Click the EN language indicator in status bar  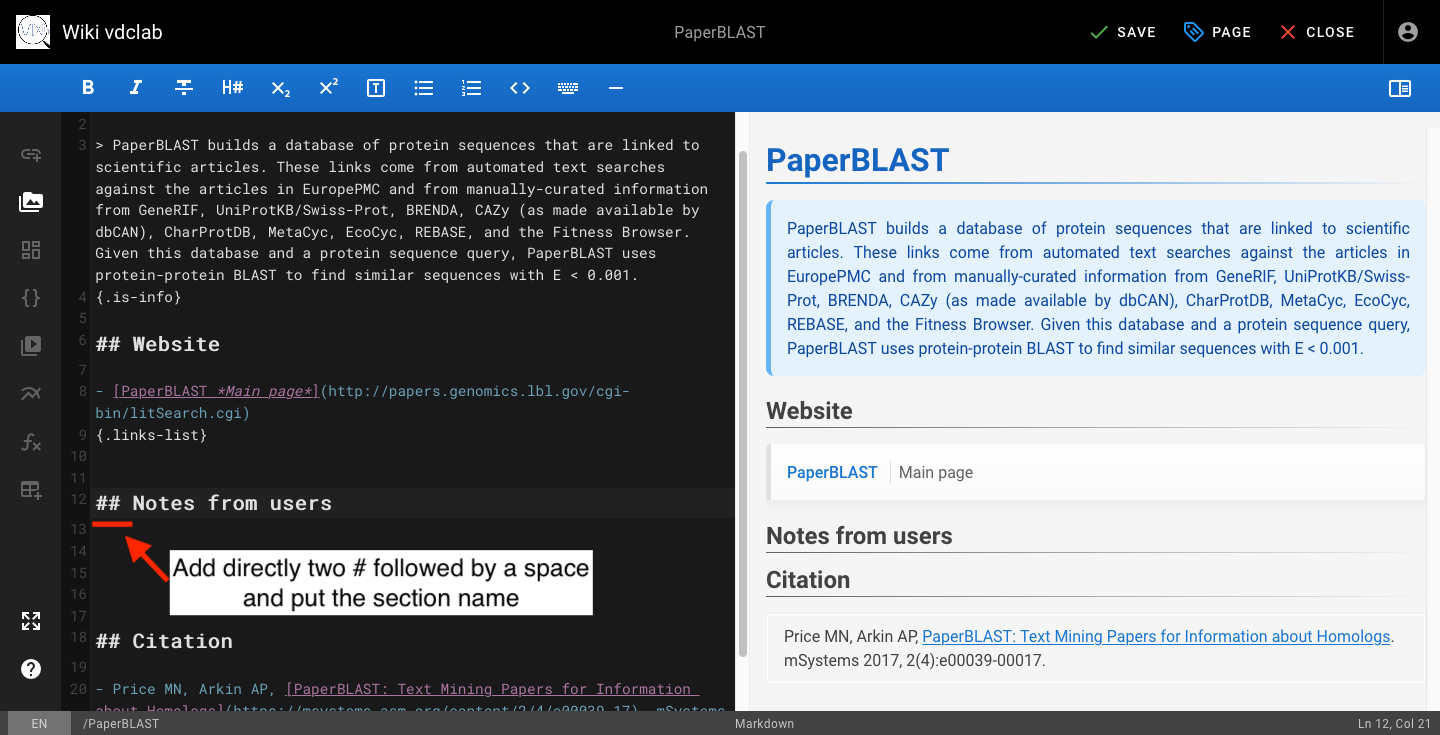[x=39, y=723]
